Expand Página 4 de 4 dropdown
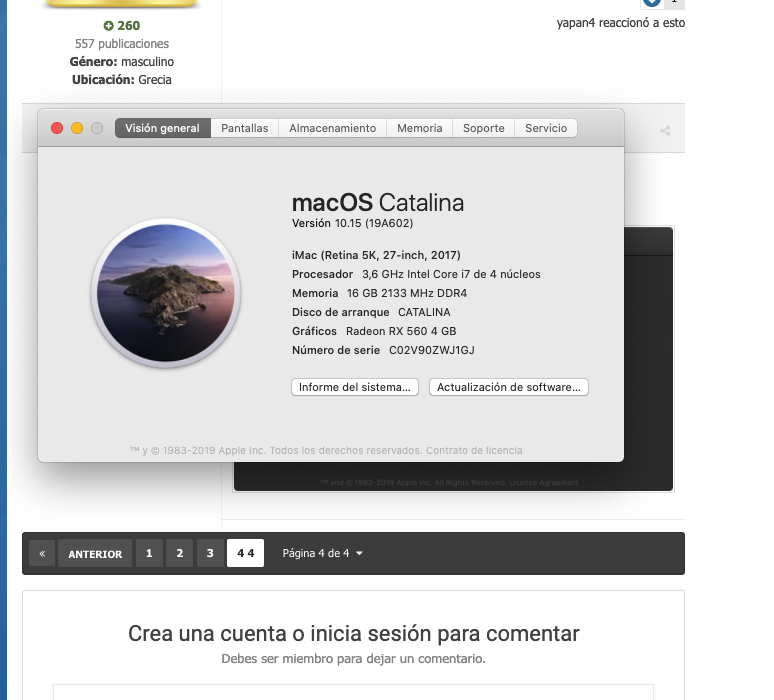This screenshot has height=700, width=774. tap(322, 553)
